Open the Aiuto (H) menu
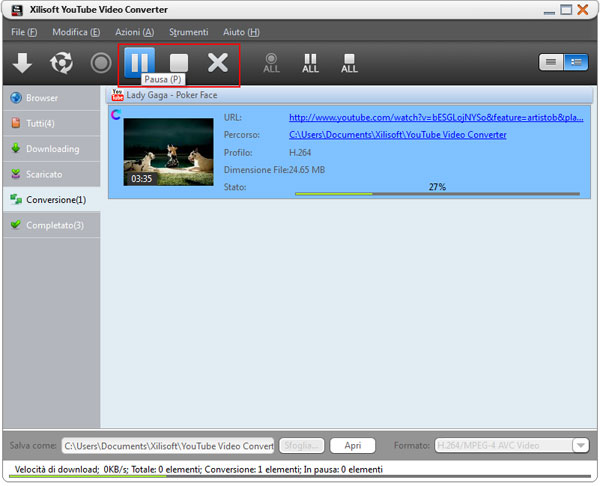600x486 pixels. (x=241, y=32)
